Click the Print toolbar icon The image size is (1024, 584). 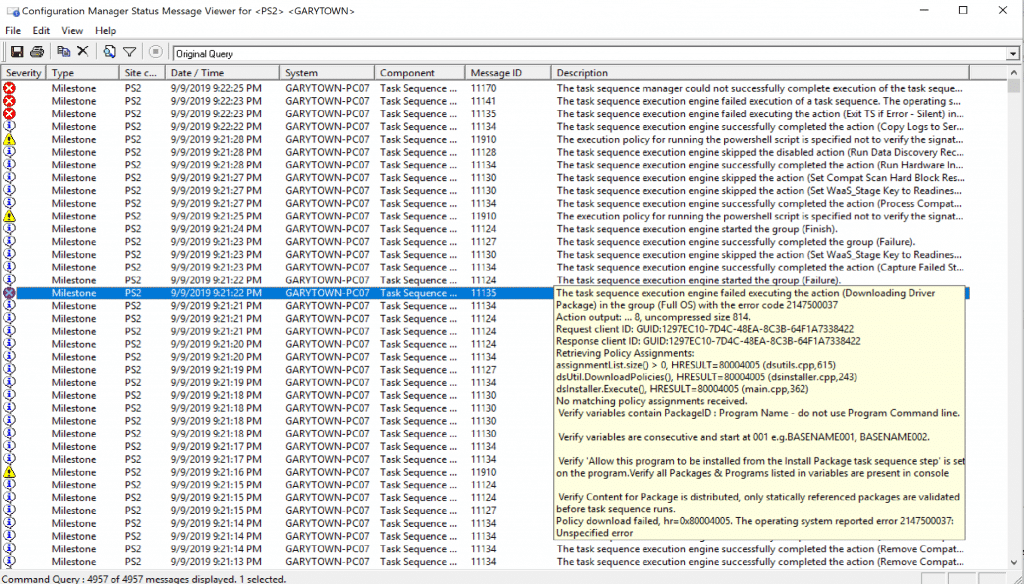(x=37, y=52)
